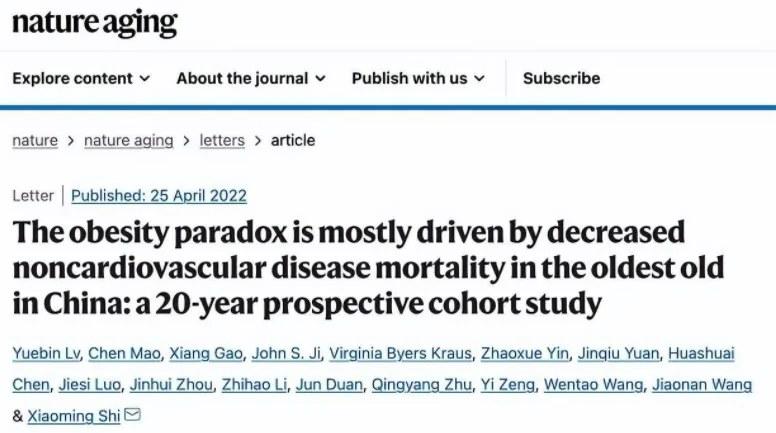
Task: Click the nature aging logo
Action: coord(94,22)
